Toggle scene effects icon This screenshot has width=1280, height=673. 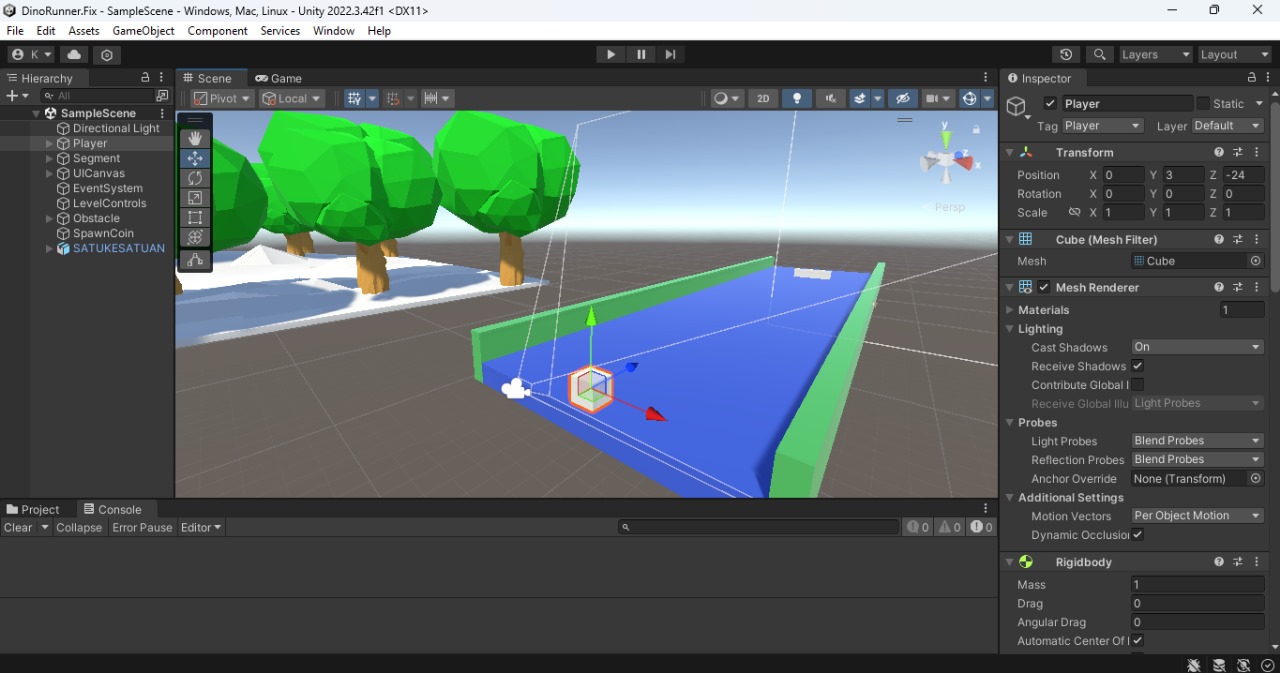pyautogui.click(x=859, y=98)
